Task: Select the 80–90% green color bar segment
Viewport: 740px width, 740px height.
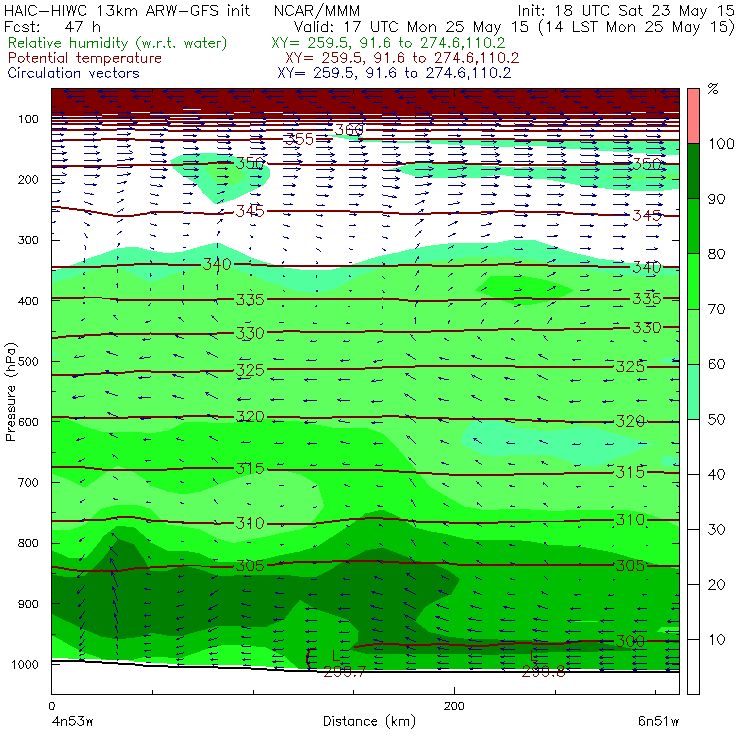Action: [x=693, y=226]
